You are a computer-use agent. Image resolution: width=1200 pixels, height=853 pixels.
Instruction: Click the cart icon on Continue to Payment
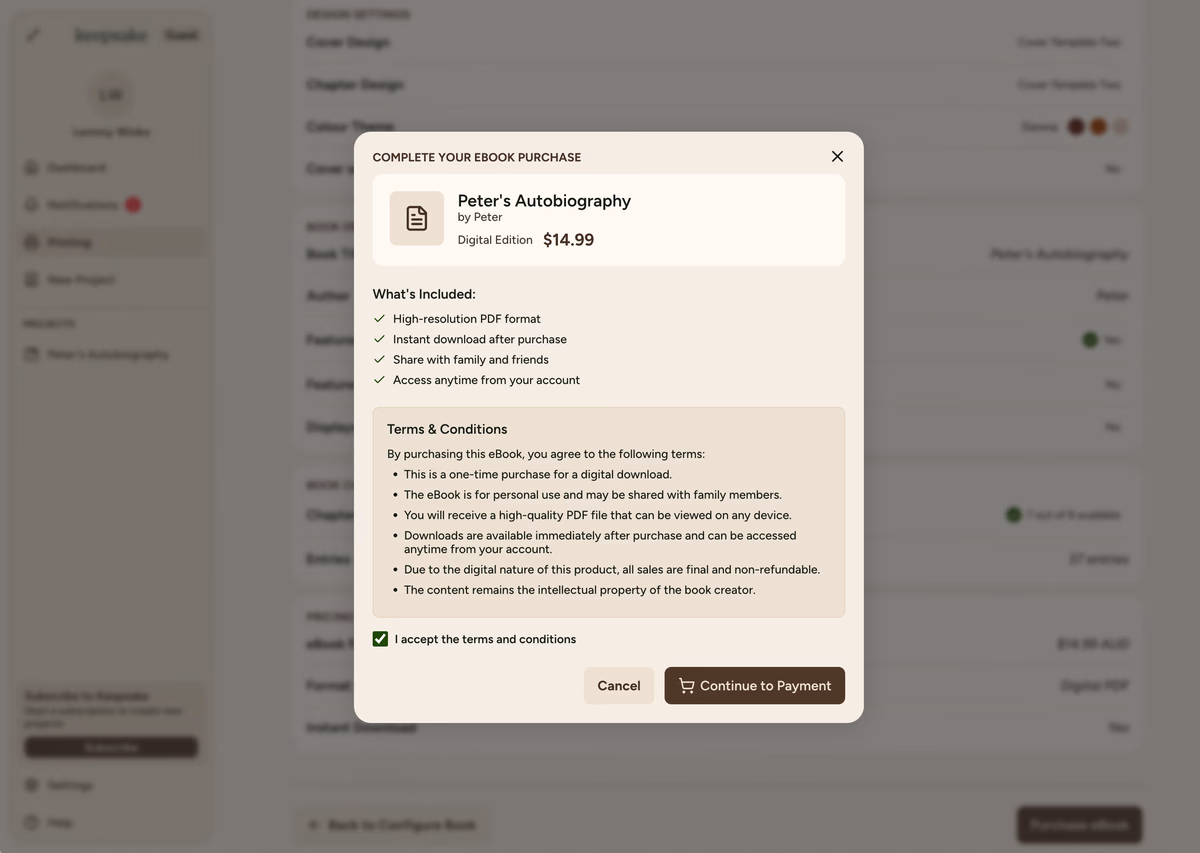tap(686, 686)
